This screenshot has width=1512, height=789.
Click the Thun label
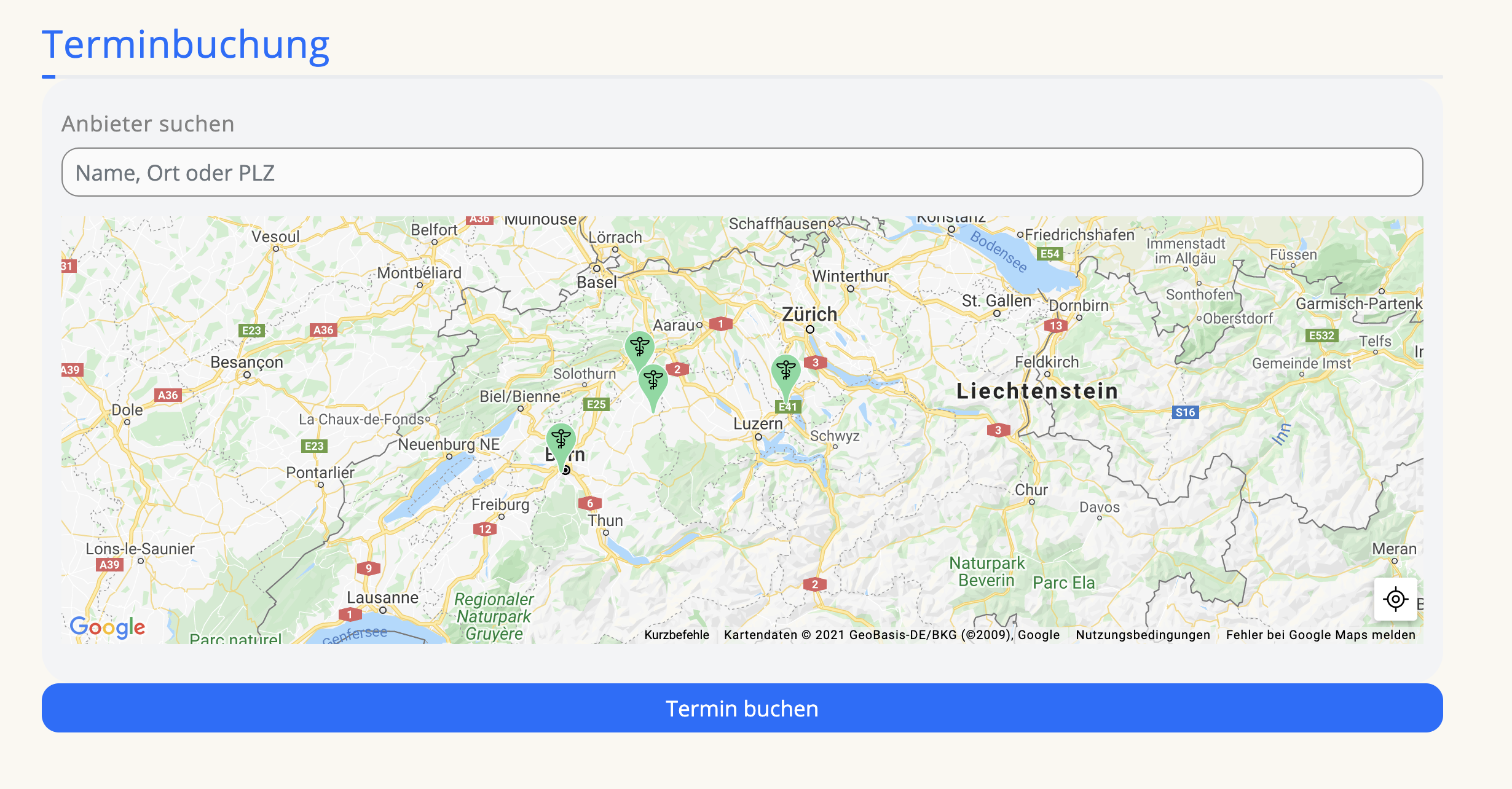[x=605, y=520]
